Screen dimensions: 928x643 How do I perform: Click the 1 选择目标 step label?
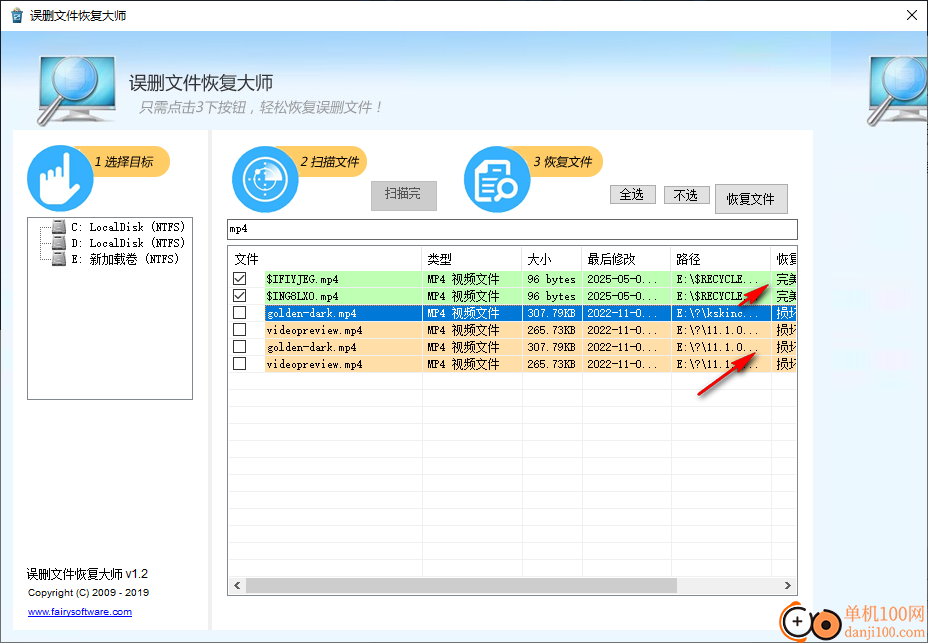click(123, 162)
